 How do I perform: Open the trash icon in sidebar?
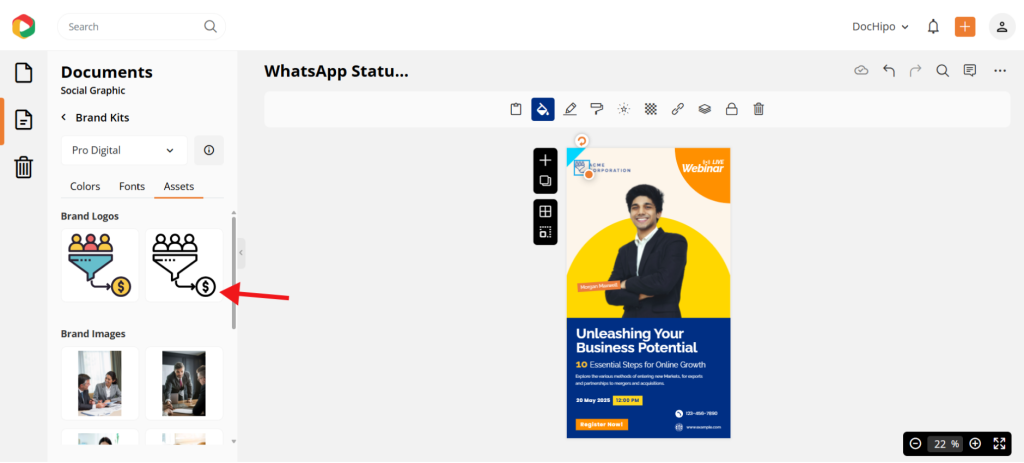24,167
